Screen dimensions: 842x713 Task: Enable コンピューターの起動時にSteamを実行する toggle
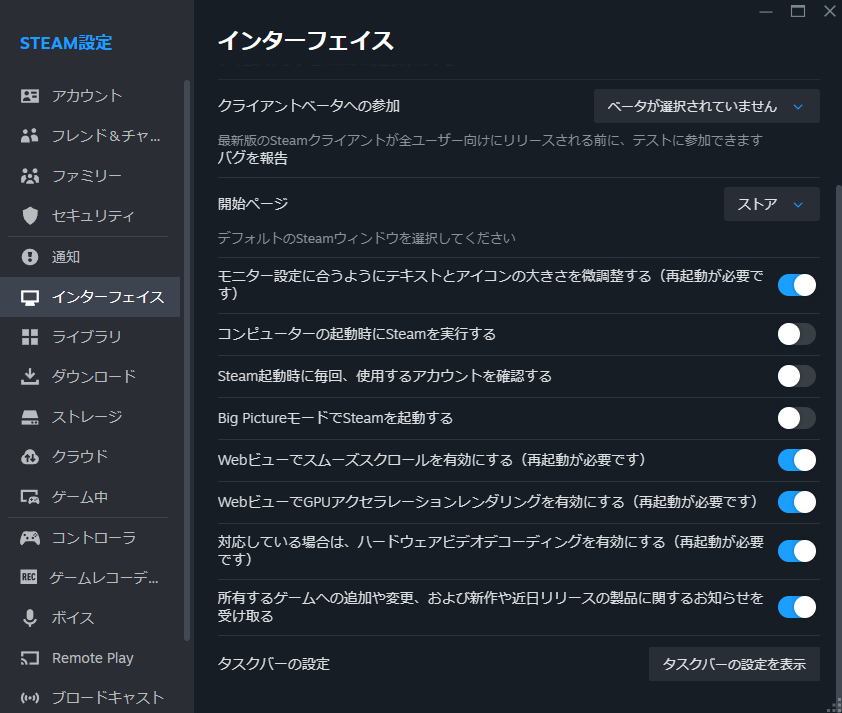796,334
